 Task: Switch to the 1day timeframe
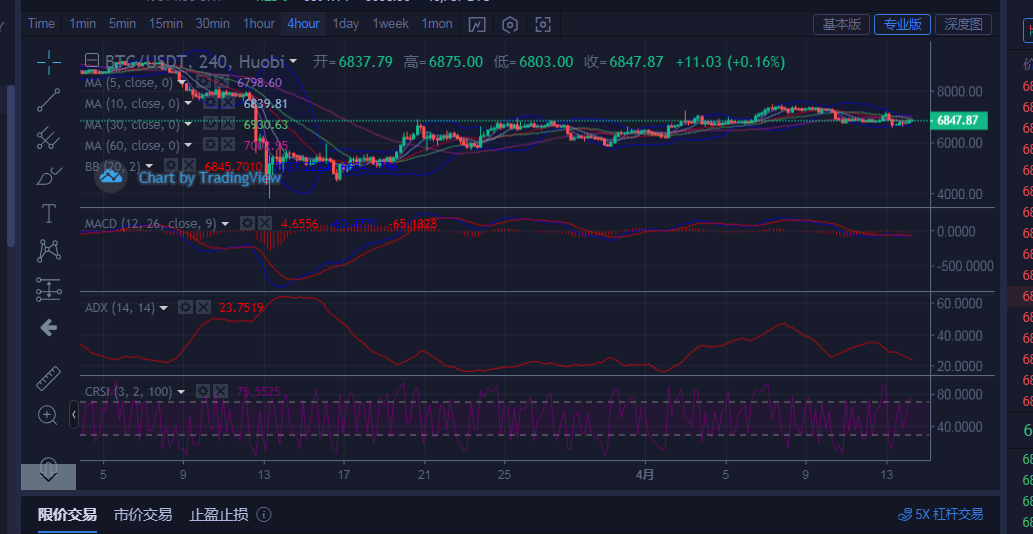346,24
